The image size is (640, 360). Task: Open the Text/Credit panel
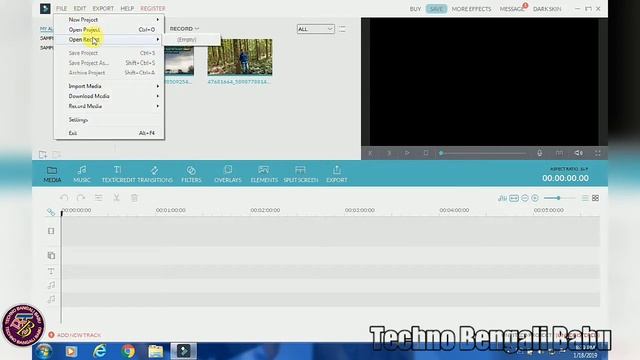[x=118, y=174]
